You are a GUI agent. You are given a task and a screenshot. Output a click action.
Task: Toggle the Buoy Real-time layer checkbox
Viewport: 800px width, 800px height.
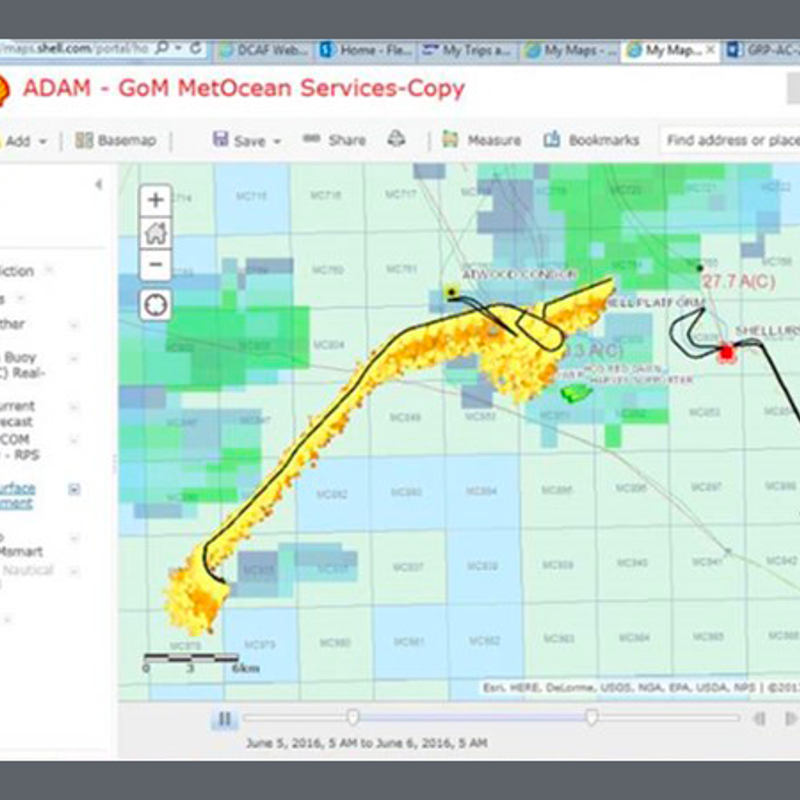pyautogui.click(x=73, y=357)
